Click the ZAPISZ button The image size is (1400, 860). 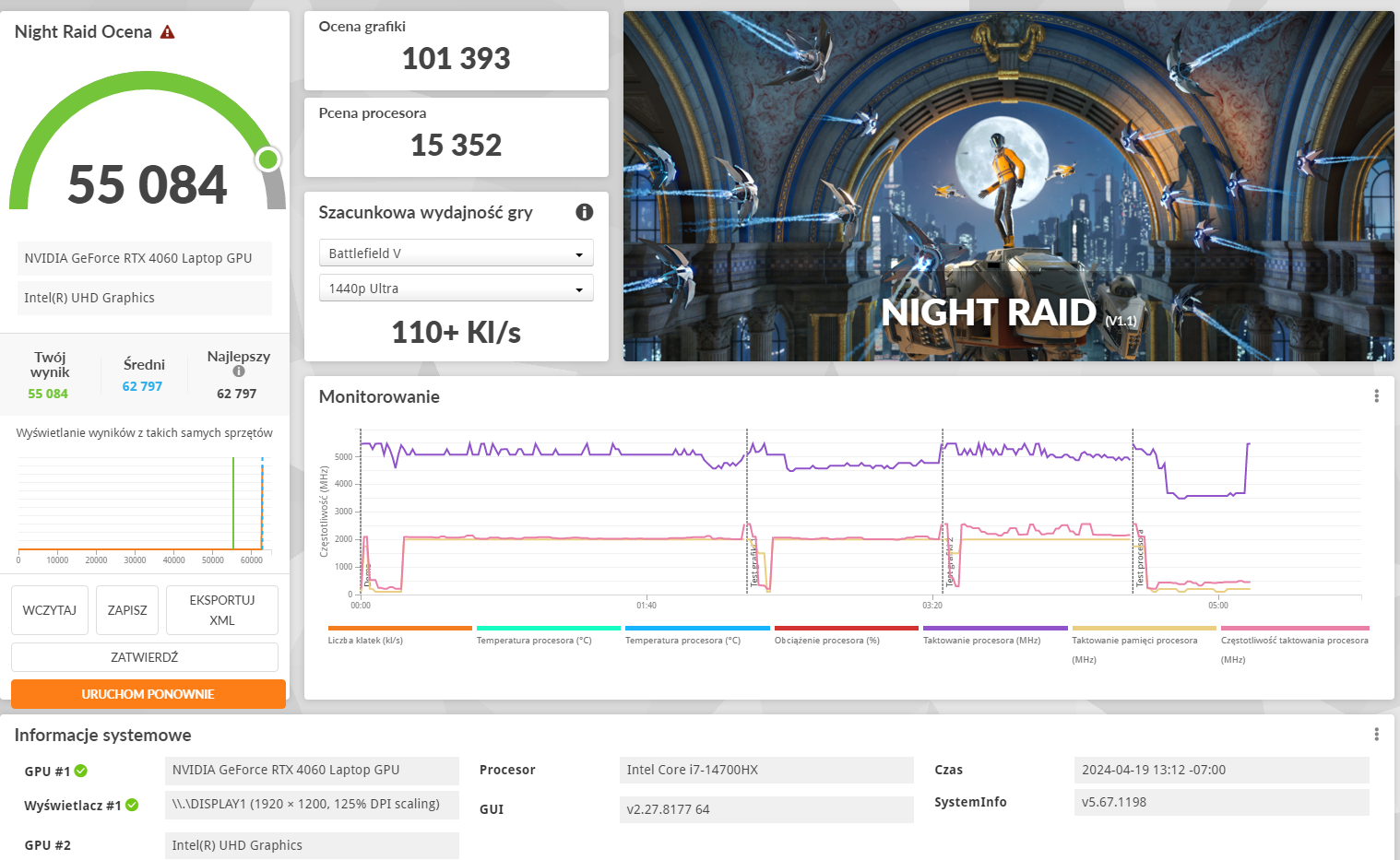(x=127, y=610)
